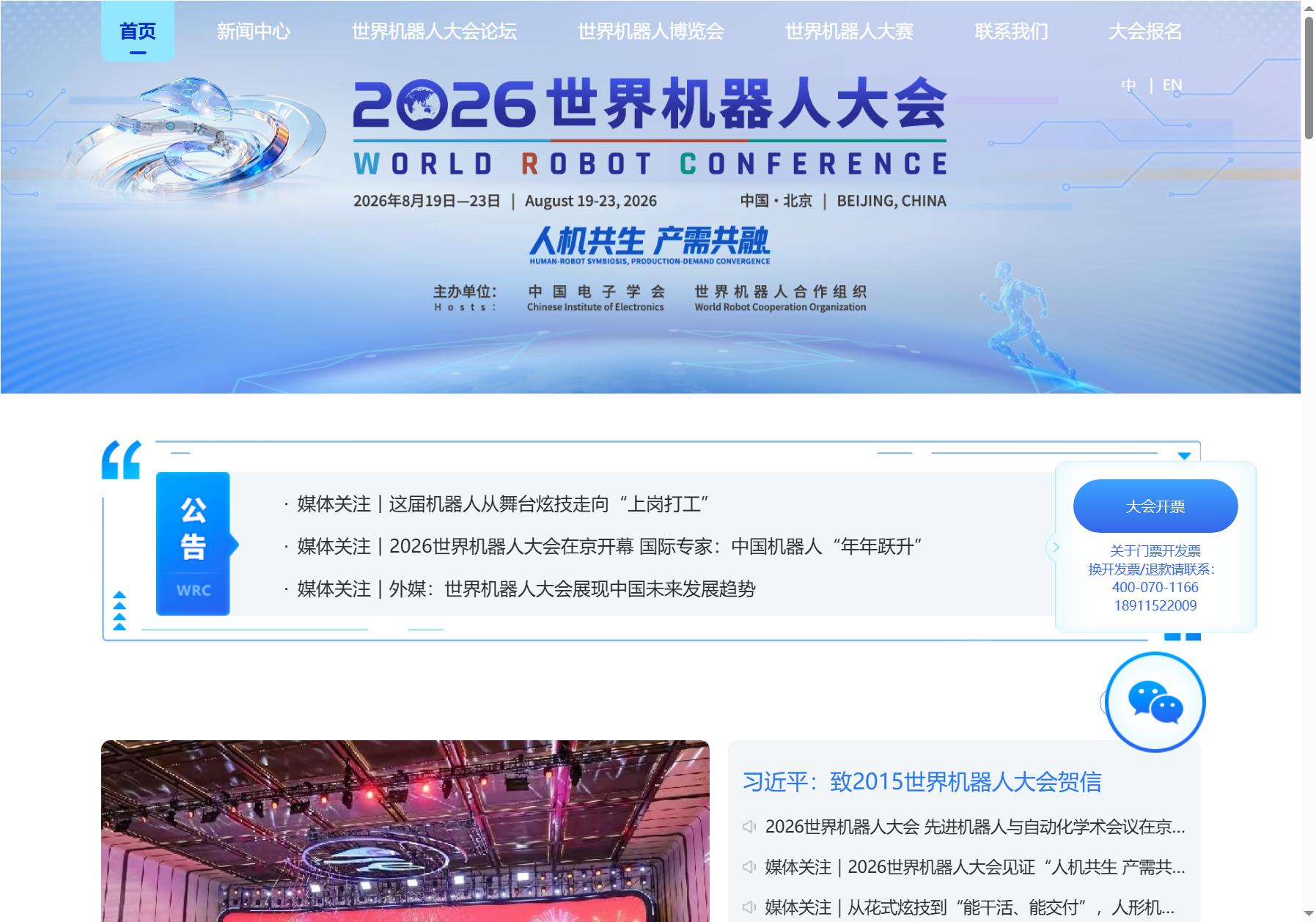Open news 从花式炫技到"能干活、能交付"
This screenshot has width=1316, height=922.
970,907
